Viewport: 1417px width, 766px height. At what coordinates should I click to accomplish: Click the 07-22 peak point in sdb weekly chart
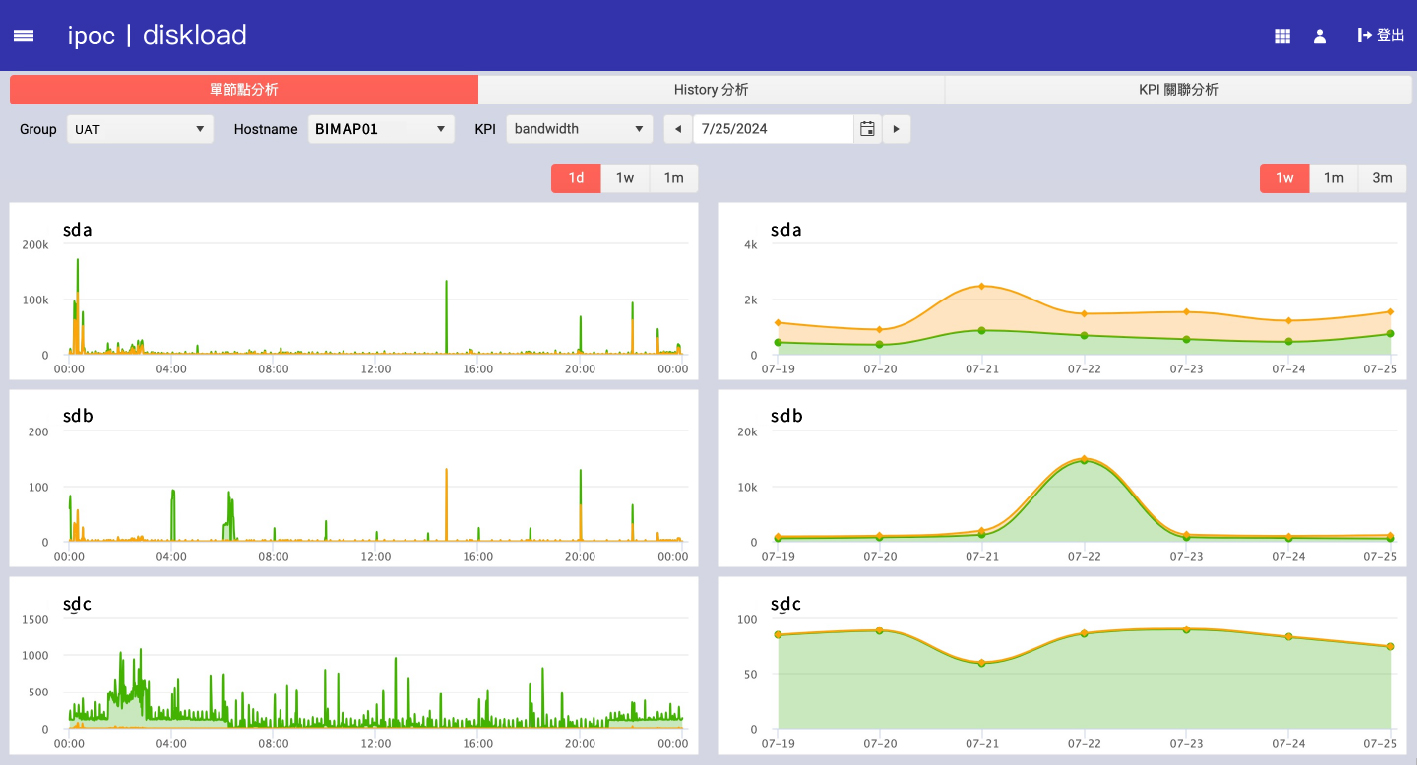click(x=1084, y=459)
